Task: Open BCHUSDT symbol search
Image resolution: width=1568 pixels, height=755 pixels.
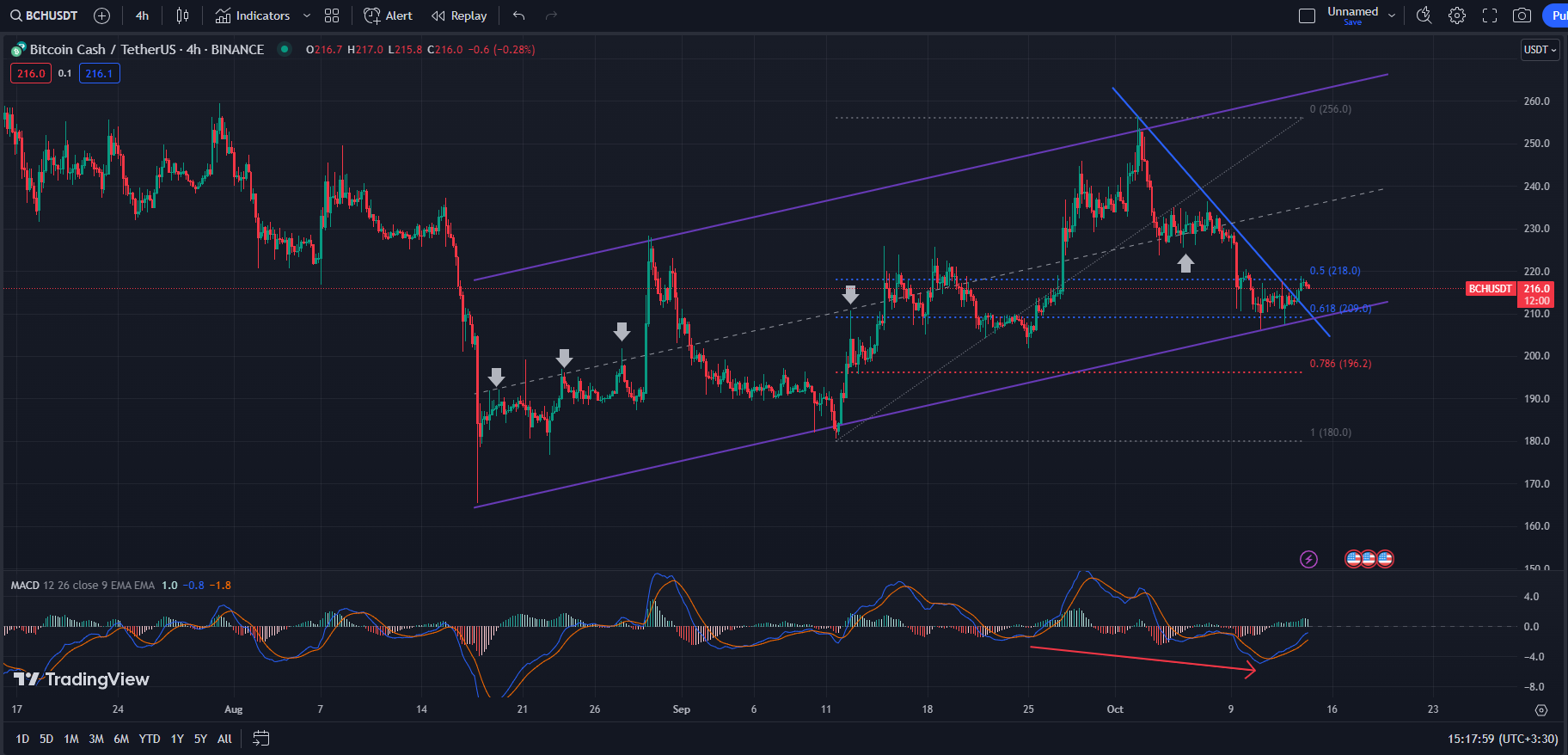Action: pyautogui.click(x=44, y=15)
